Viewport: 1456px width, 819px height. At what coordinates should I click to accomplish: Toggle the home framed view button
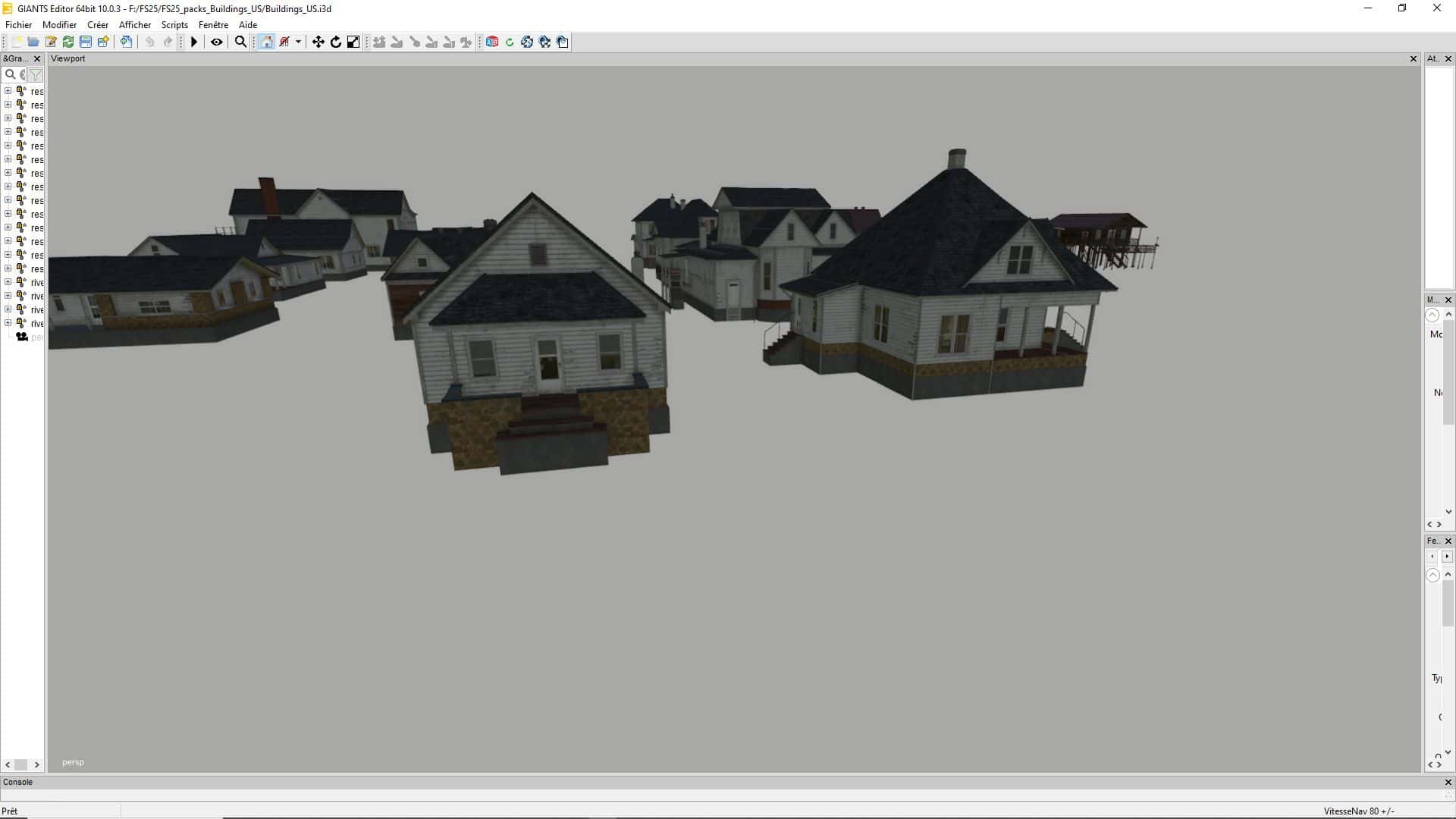tap(266, 42)
